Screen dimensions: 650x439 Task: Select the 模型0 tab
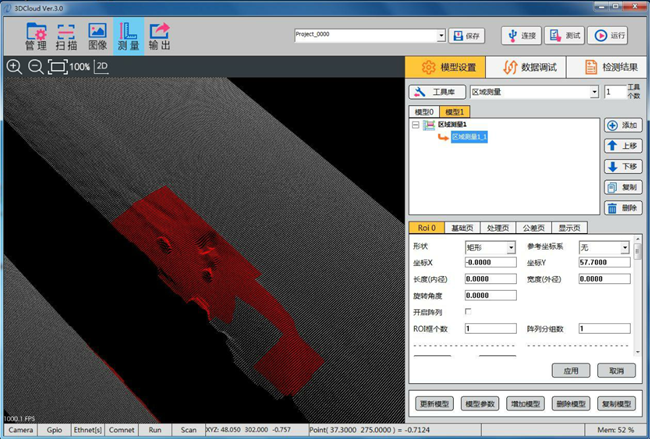(x=424, y=112)
